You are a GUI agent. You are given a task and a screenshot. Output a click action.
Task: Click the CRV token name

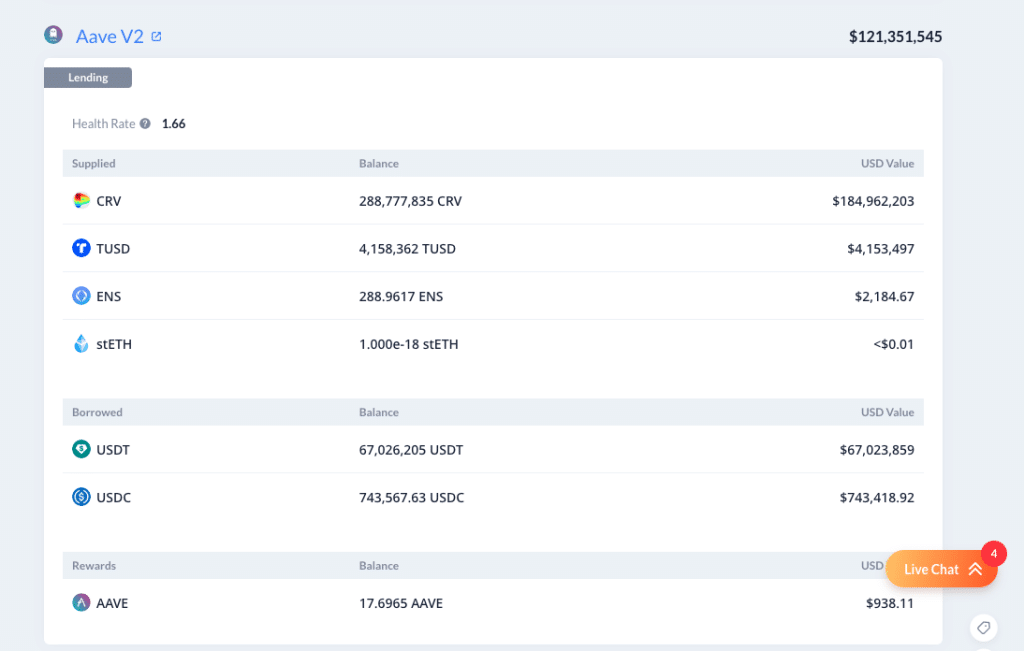(108, 201)
